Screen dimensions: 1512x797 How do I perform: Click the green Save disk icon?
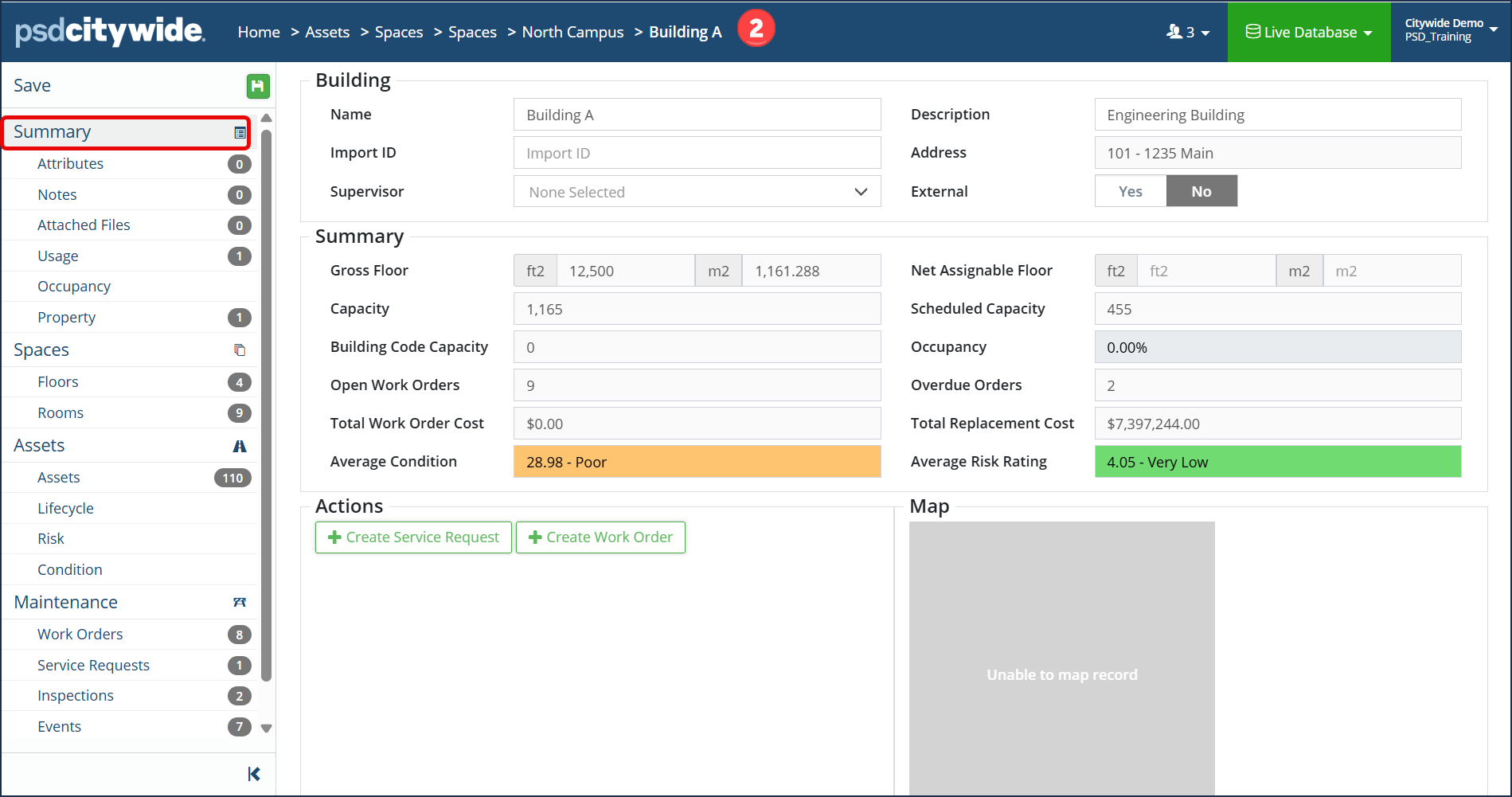click(257, 86)
